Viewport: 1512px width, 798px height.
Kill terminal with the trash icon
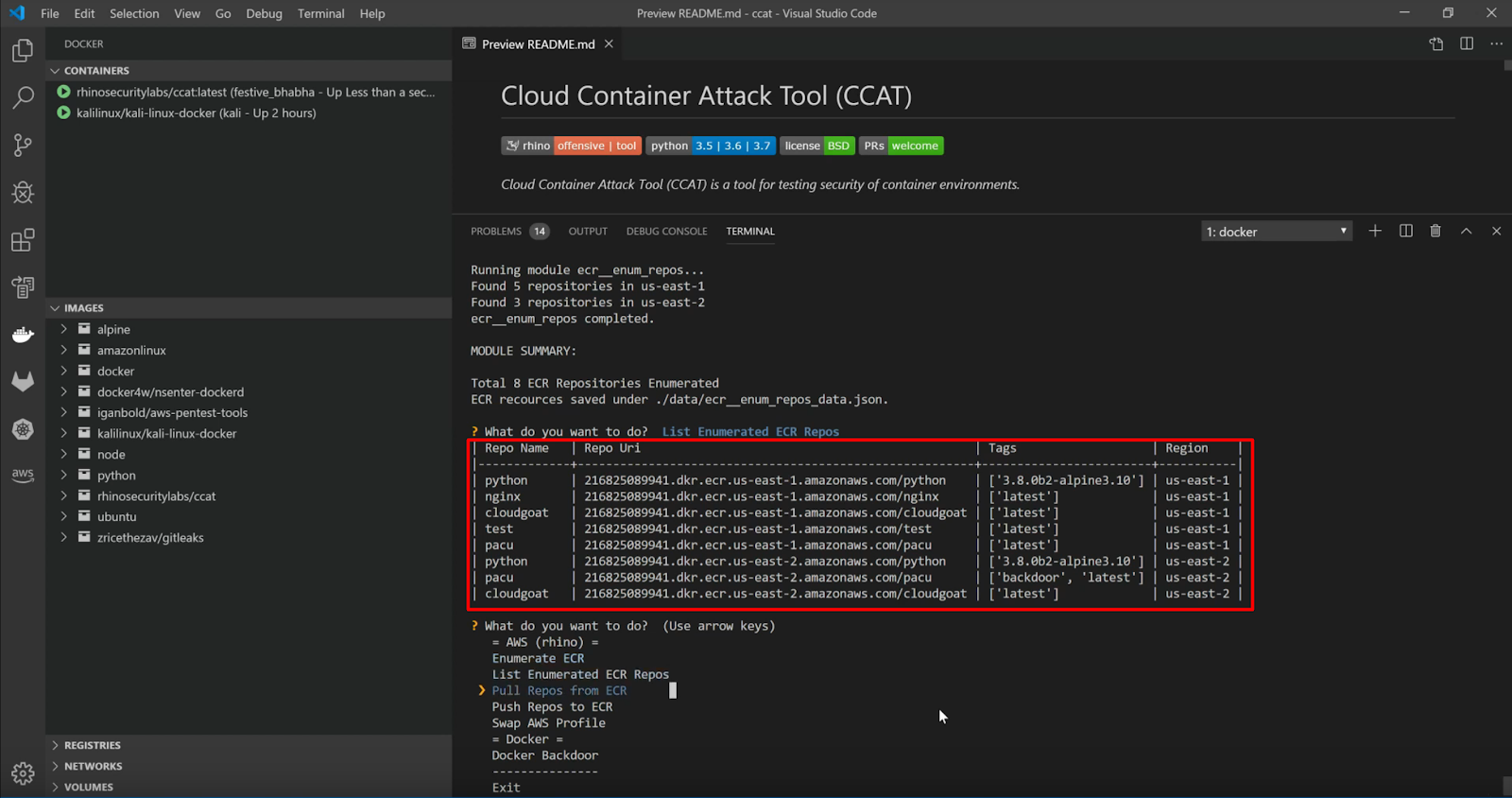point(1435,231)
